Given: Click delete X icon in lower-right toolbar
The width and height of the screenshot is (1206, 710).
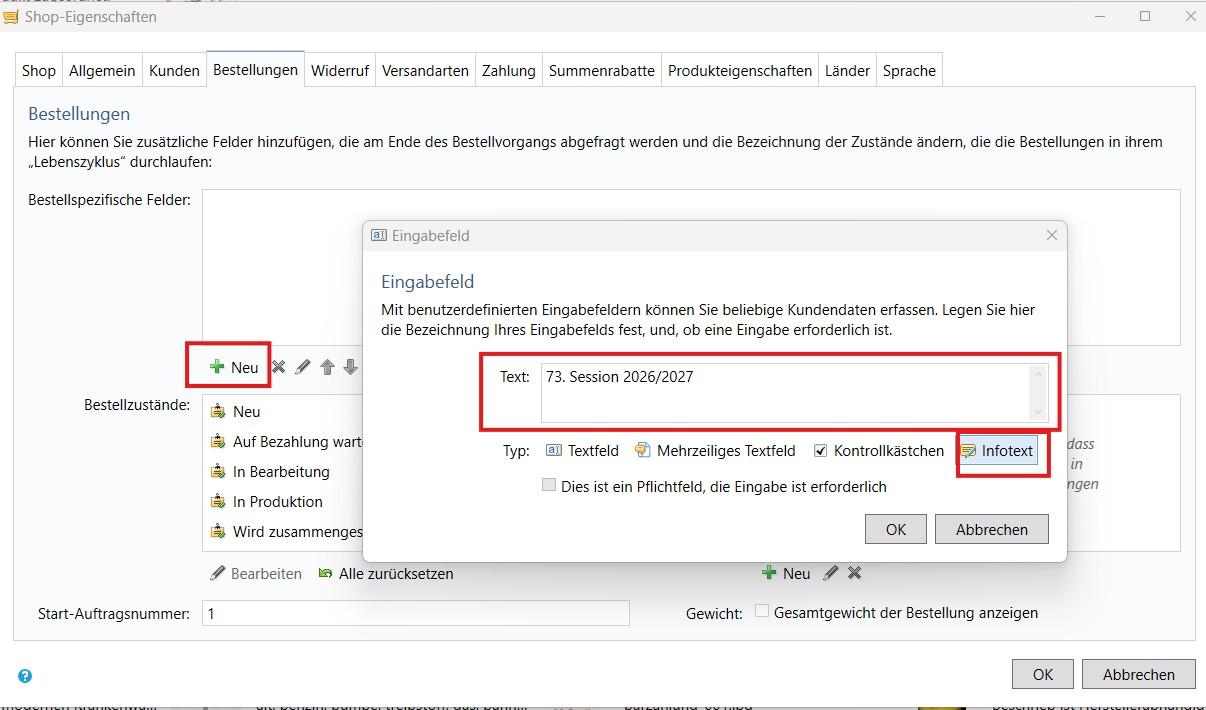Looking at the screenshot, I should click(x=854, y=573).
